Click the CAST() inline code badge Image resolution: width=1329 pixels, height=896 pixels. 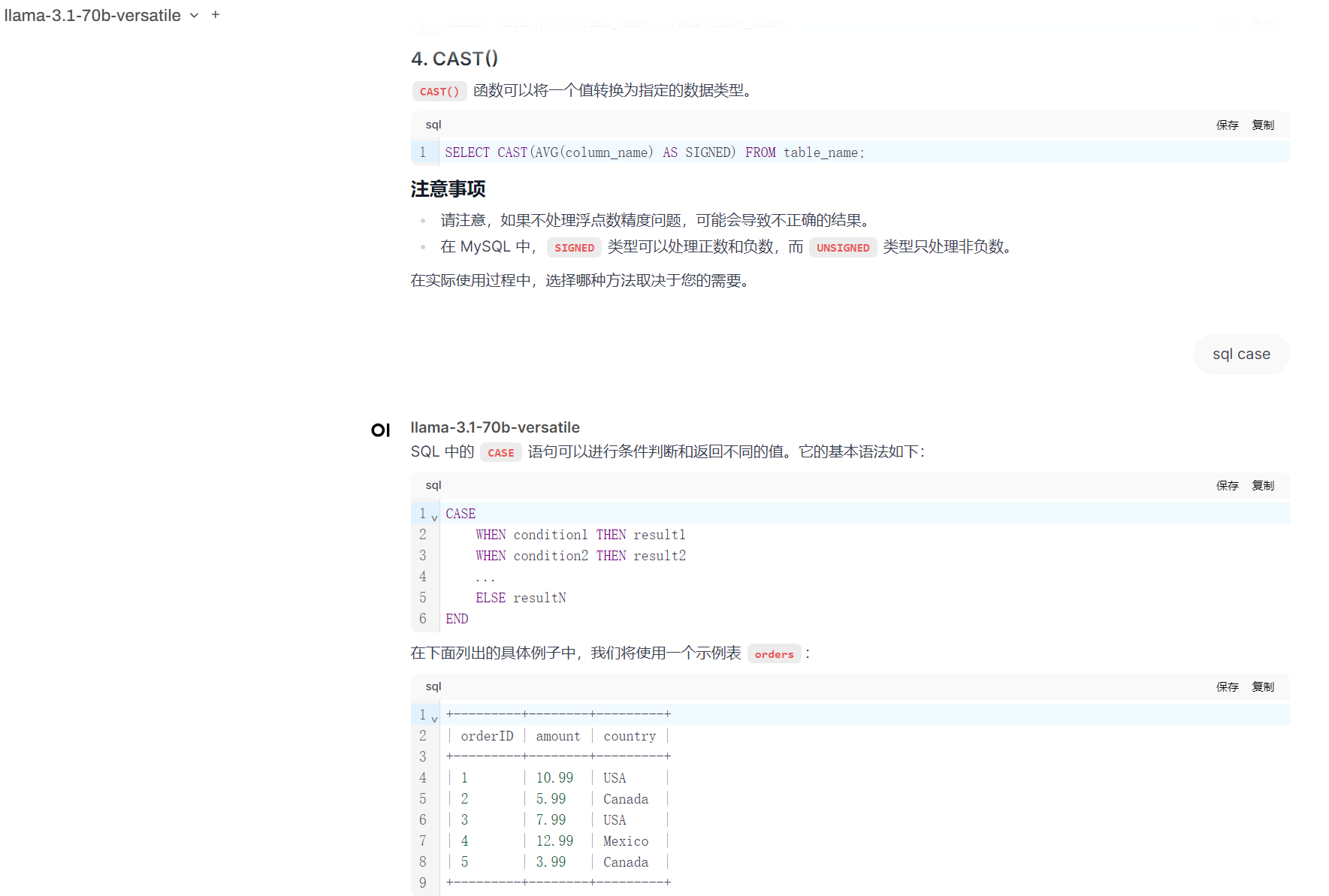(439, 91)
